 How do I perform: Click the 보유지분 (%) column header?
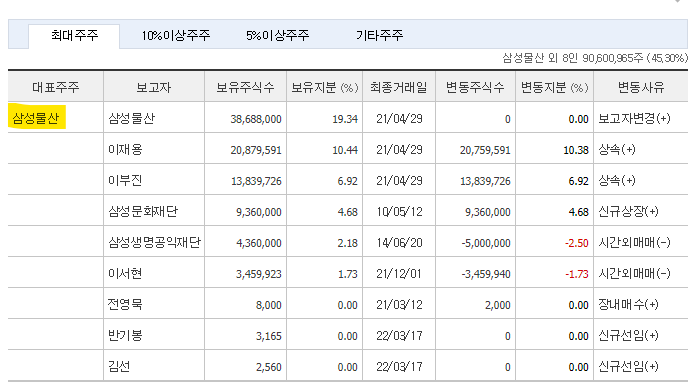324,87
